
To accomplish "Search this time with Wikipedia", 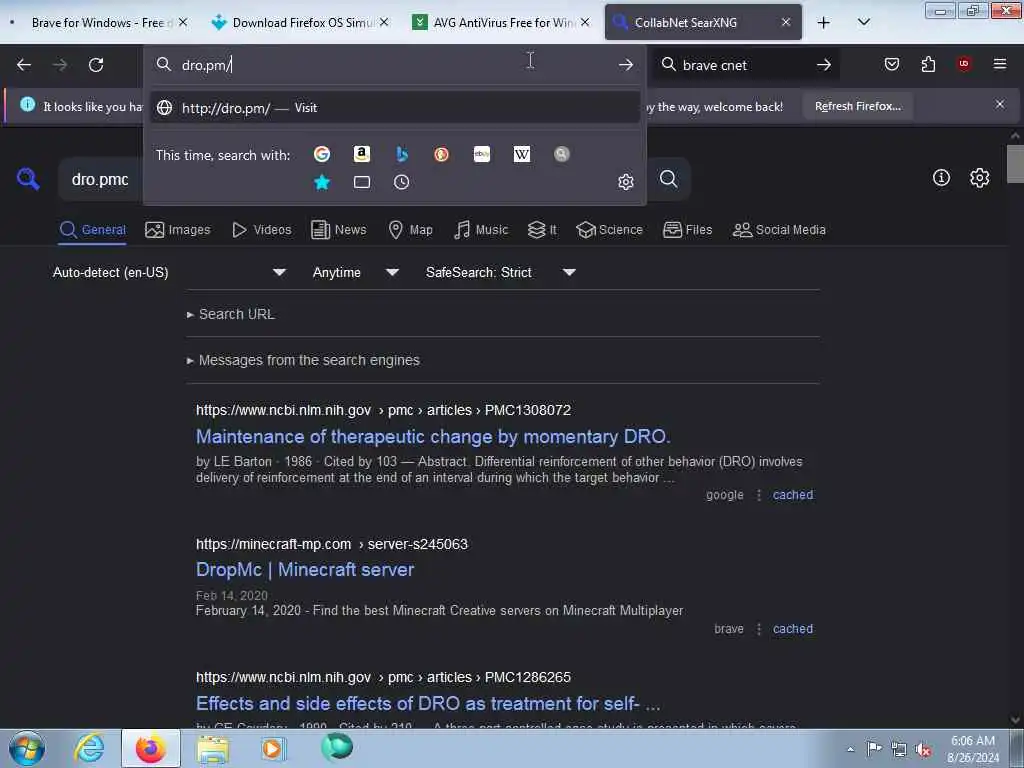I will [x=522, y=154].
